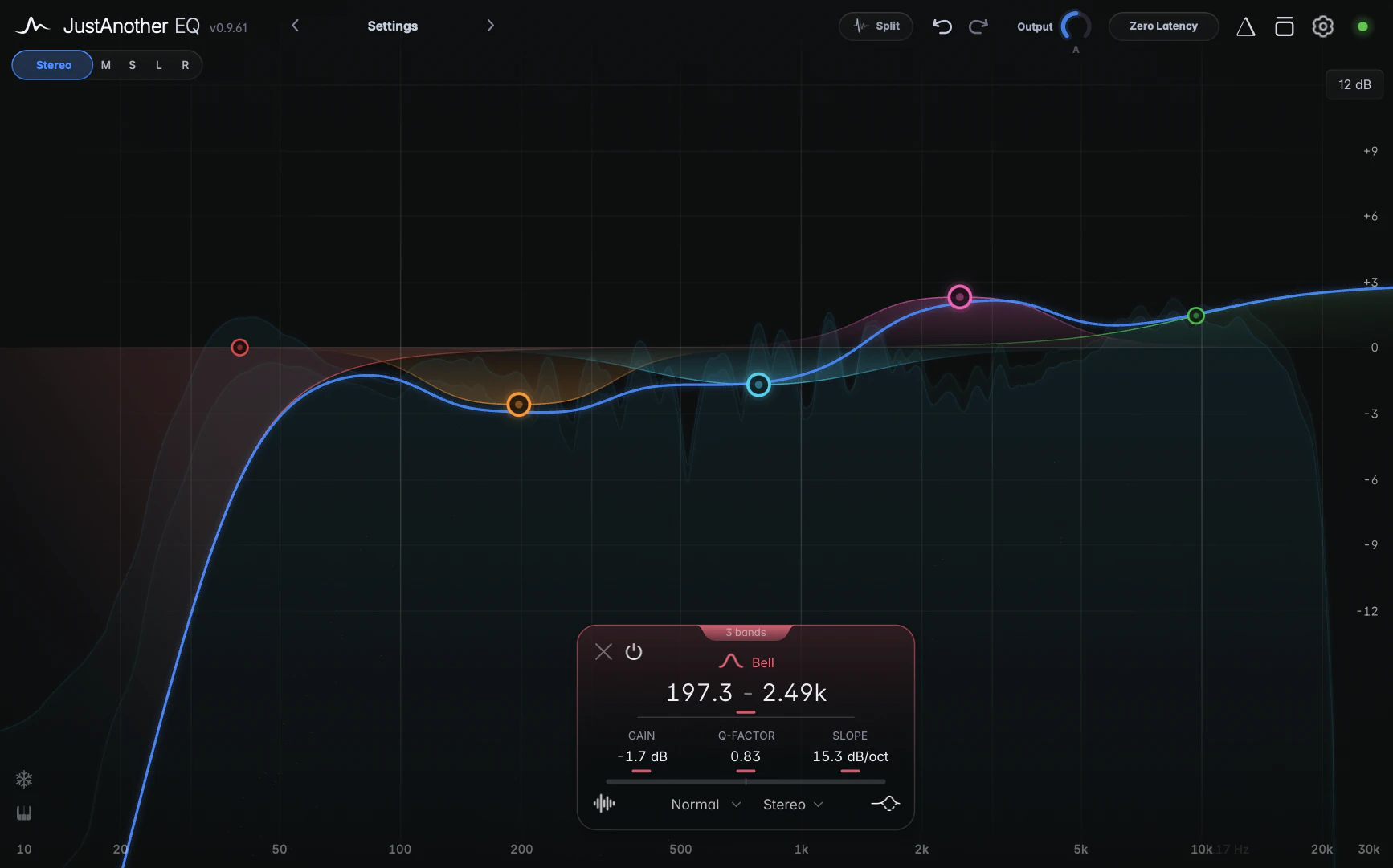Click the waveform icon in band panel
This screenshot has height=868, width=1393.
[604, 803]
